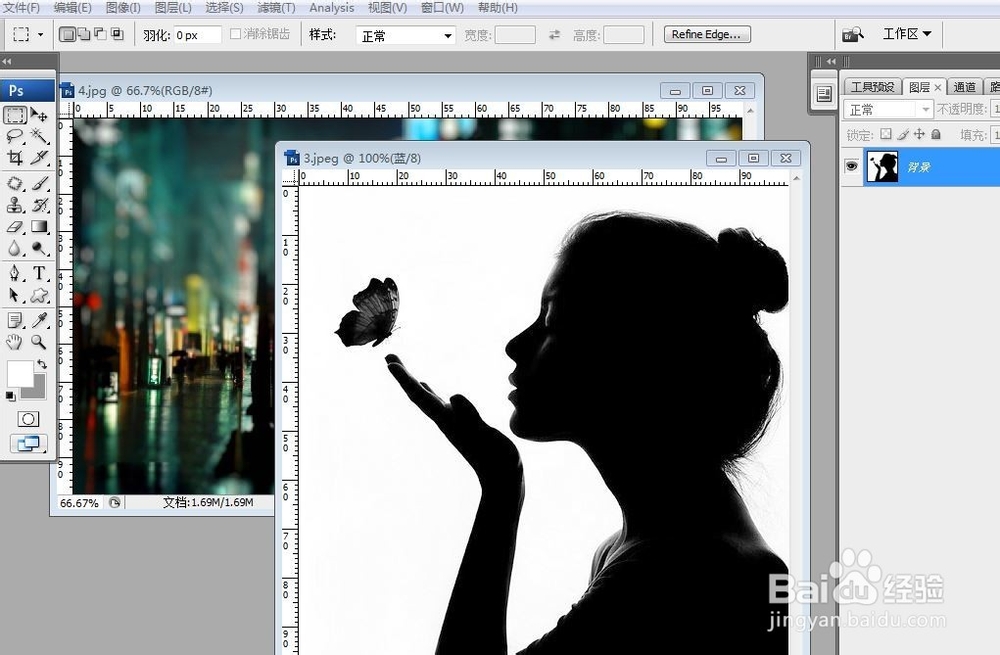Select the Brush tool
The width and height of the screenshot is (1000, 655).
(x=40, y=184)
